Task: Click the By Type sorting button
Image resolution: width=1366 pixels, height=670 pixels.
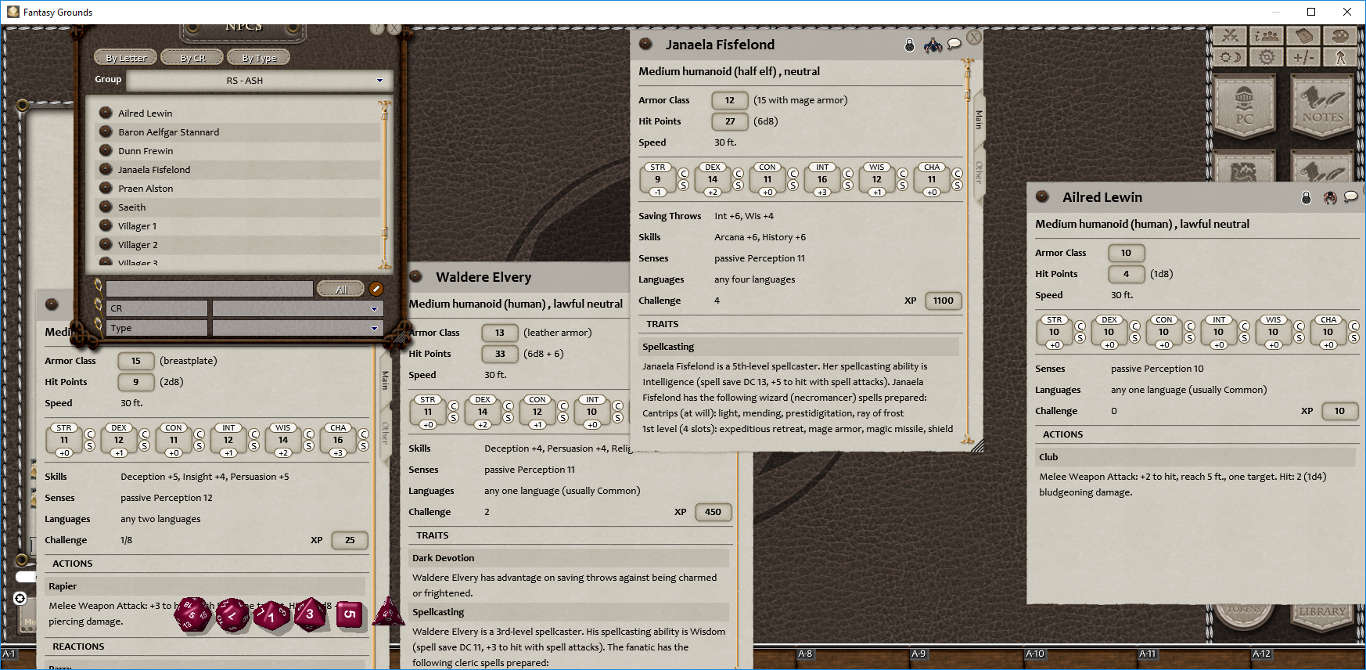Action: pos(258,57)
